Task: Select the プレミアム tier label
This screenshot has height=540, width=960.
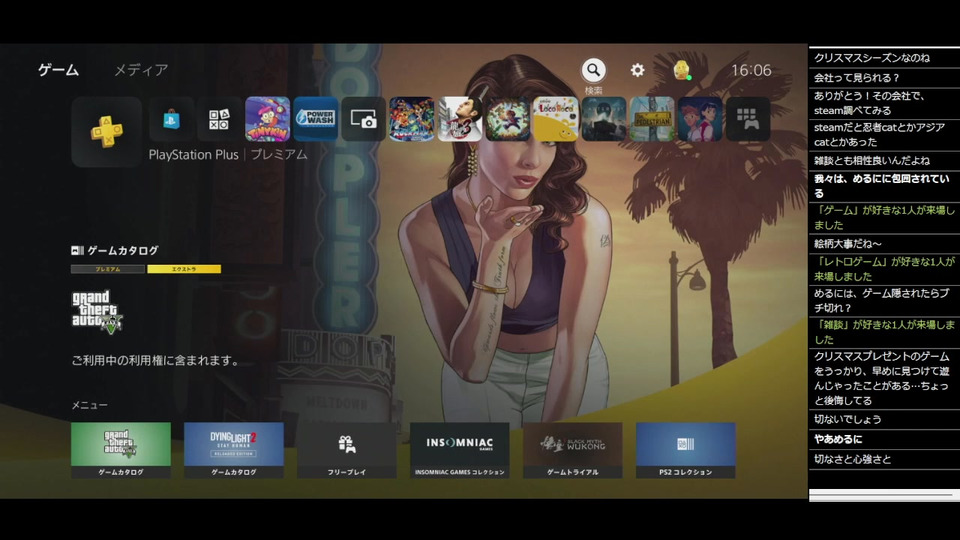Action: coord(108,269)
